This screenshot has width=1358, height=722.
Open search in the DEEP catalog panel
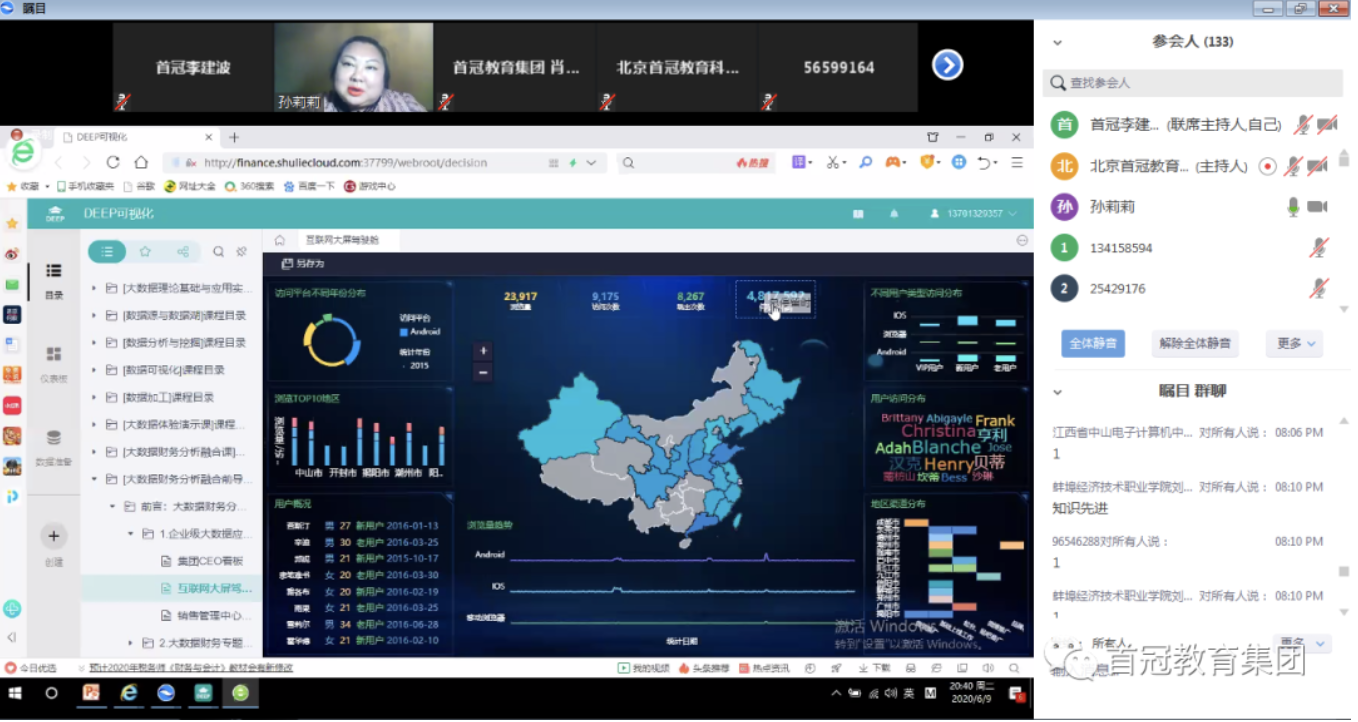[217, 252]
